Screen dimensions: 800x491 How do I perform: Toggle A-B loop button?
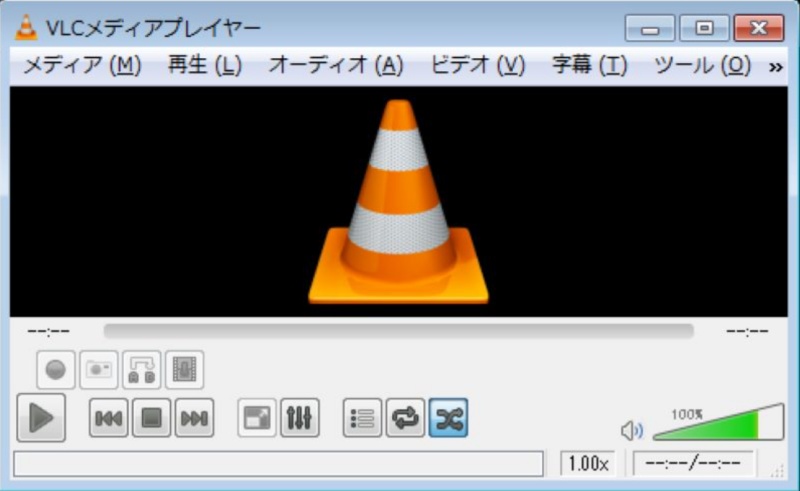(x=141, y=370)
